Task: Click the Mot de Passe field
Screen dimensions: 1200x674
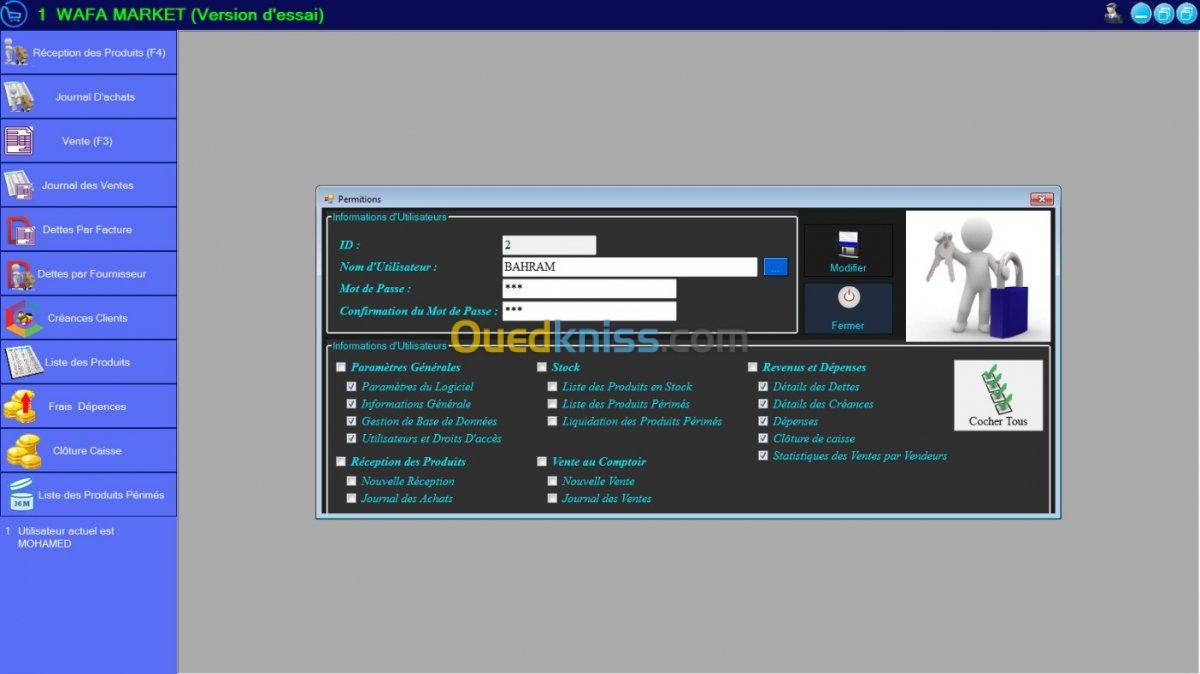Action: click(x=589, y=289)
